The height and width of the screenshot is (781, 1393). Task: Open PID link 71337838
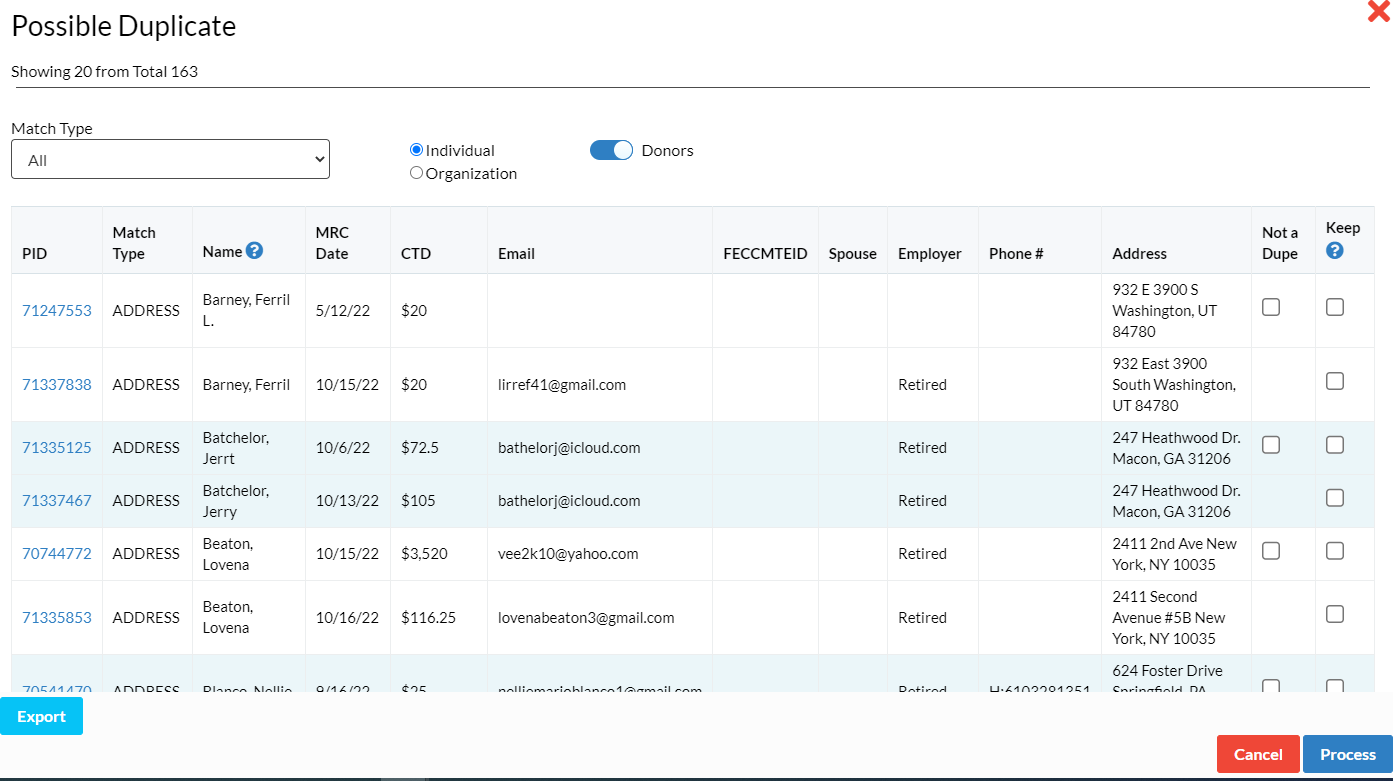click(56, 384)
